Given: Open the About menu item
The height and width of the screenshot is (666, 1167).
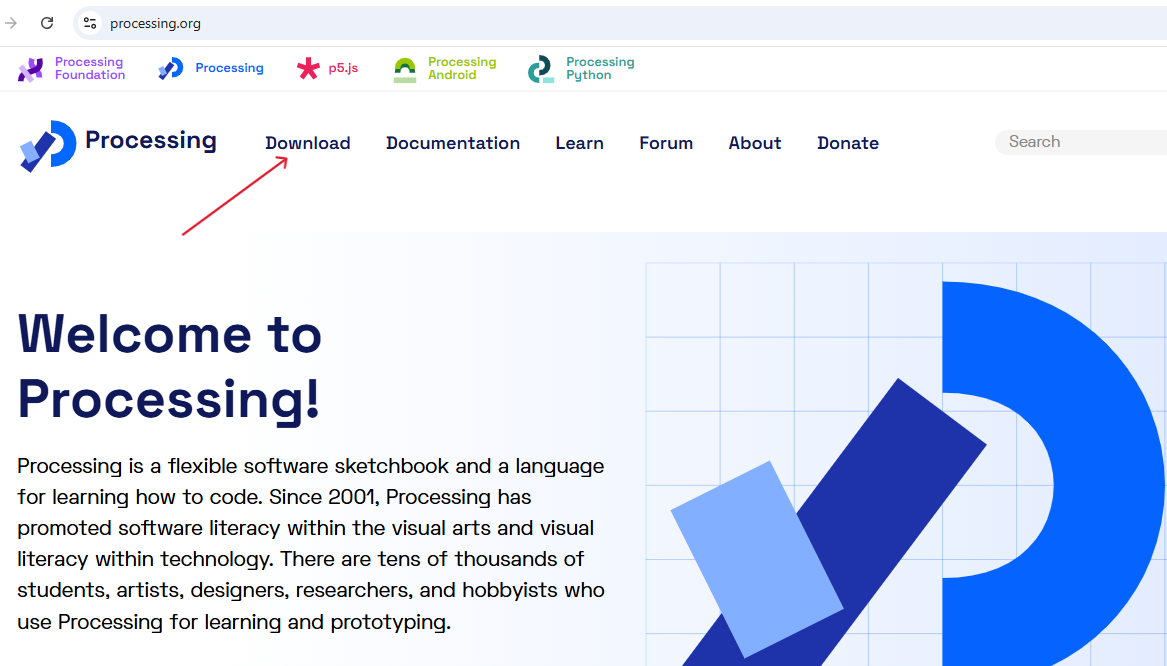Looking at the screenshot, I should [x=755, y=143].
